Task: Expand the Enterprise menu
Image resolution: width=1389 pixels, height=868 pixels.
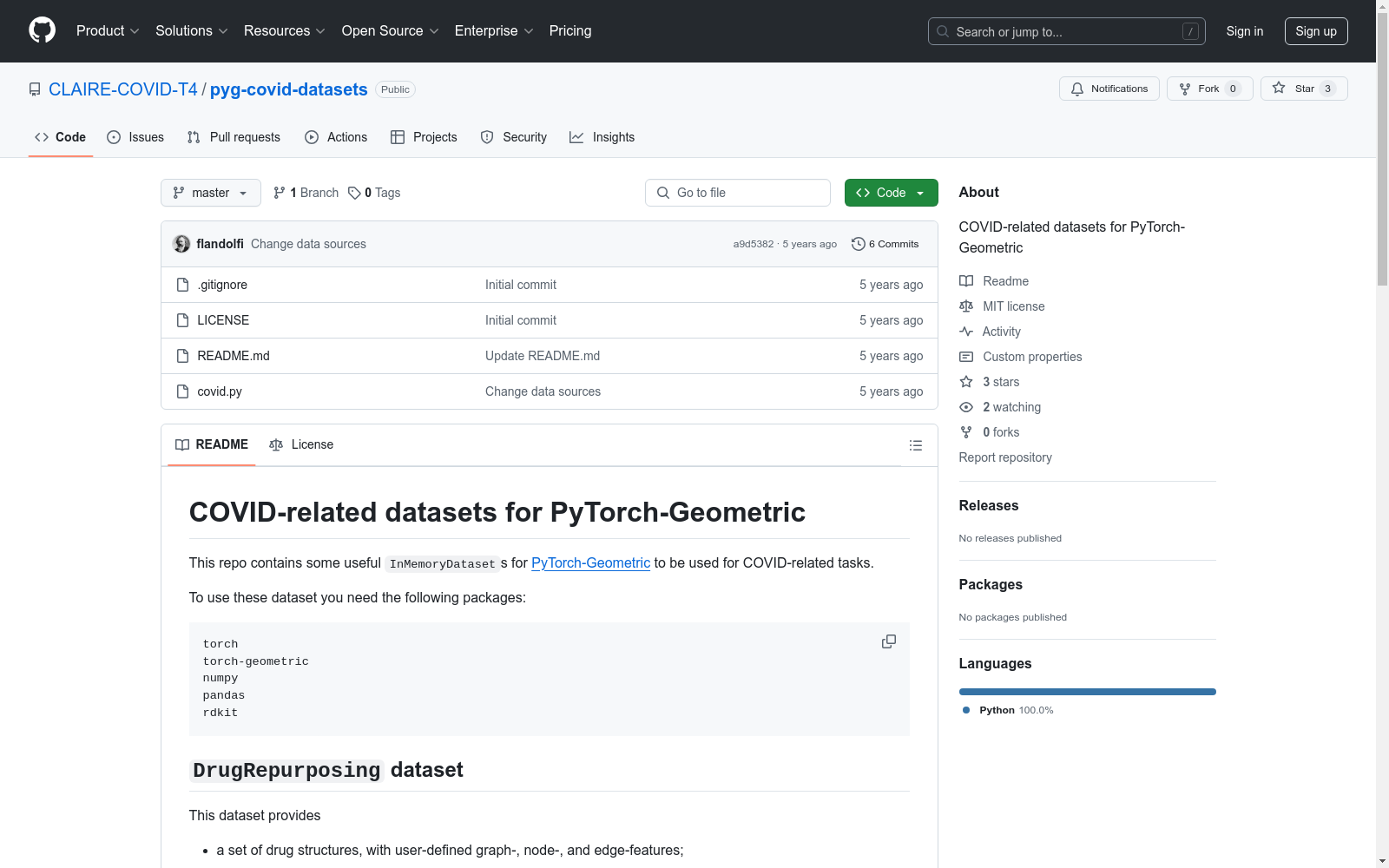Action: 494,30
